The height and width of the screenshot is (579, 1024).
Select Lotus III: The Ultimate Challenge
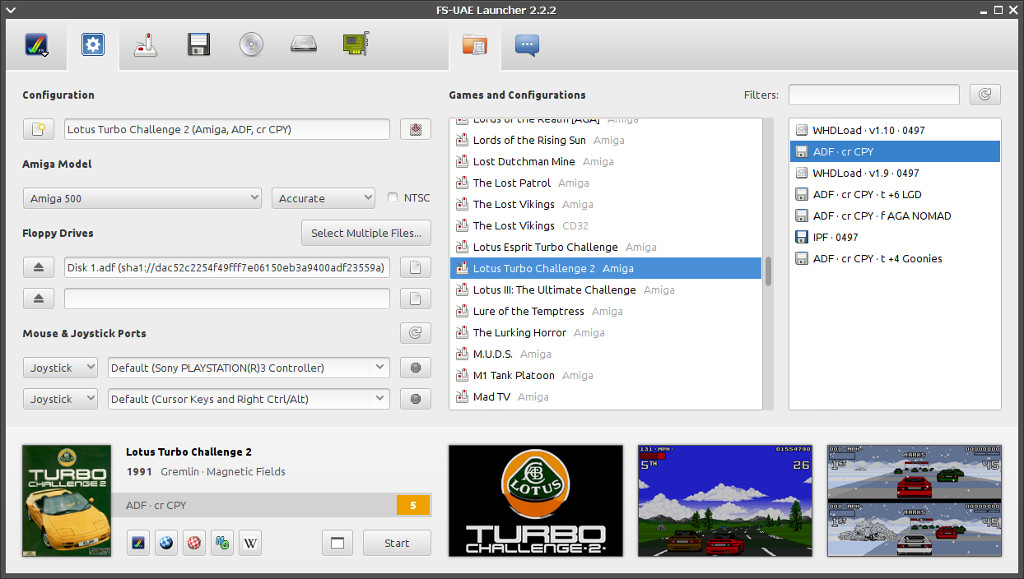point(554,290)
